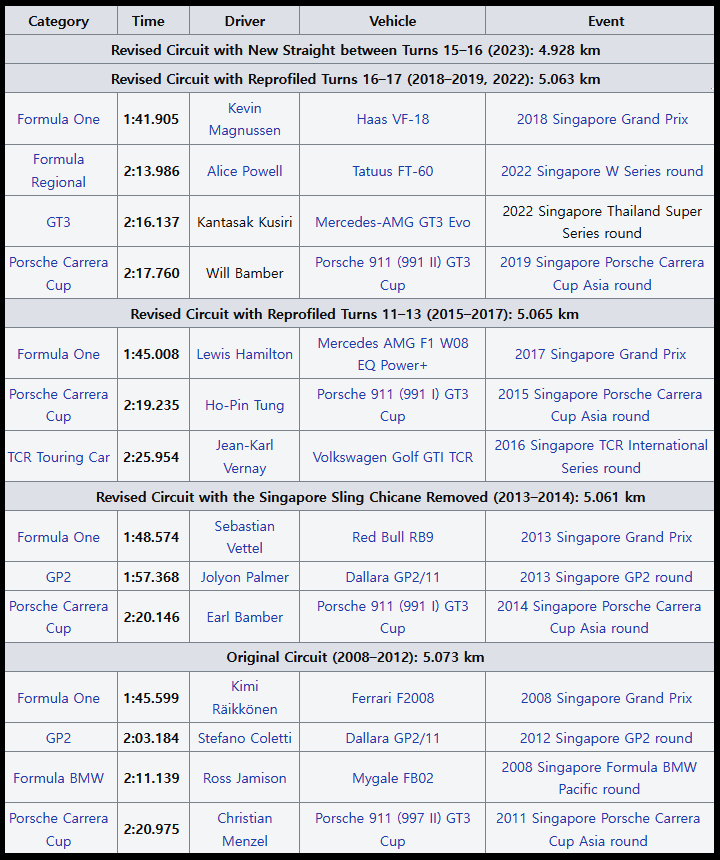The width and height of the screenshot is (720, 860).
Task: Open the 2013 Singapore Grand Prix link
Action: [606, 537]
